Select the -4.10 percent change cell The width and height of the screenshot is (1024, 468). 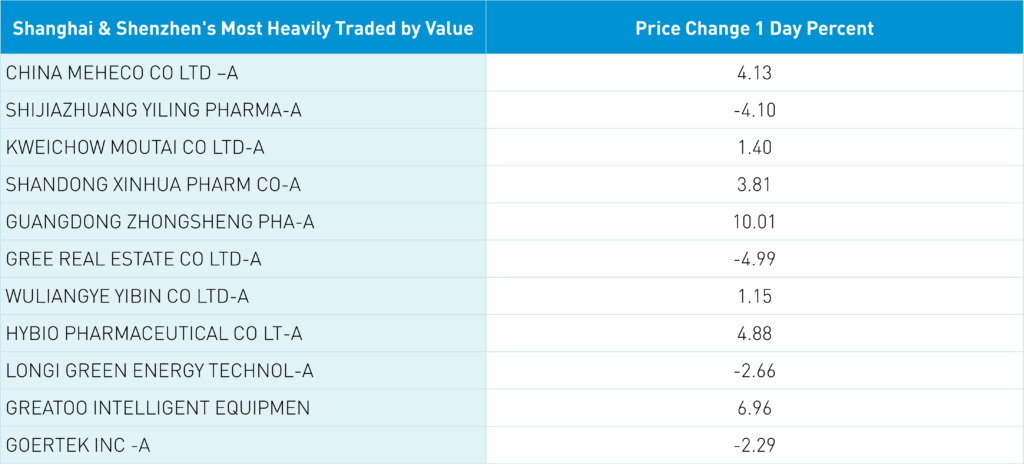(754, 110)
